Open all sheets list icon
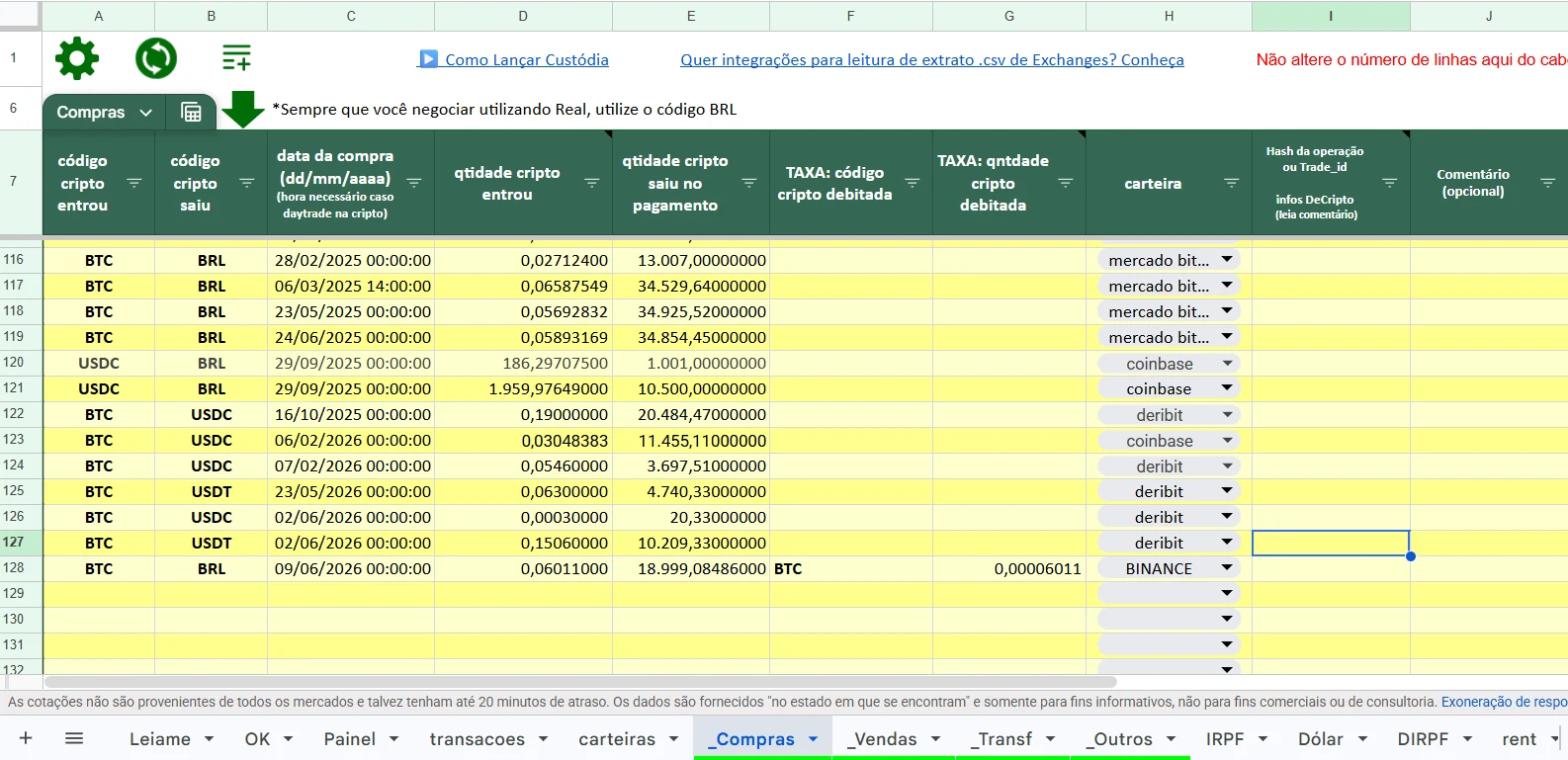The width and height of the screenshot is (1568, 760). point(74,738)
